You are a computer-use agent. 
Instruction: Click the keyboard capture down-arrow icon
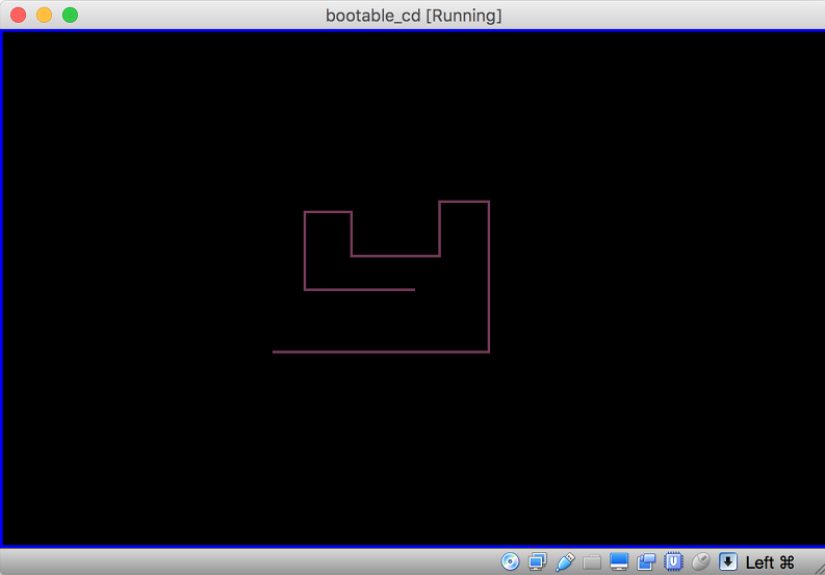pos(728,562)
